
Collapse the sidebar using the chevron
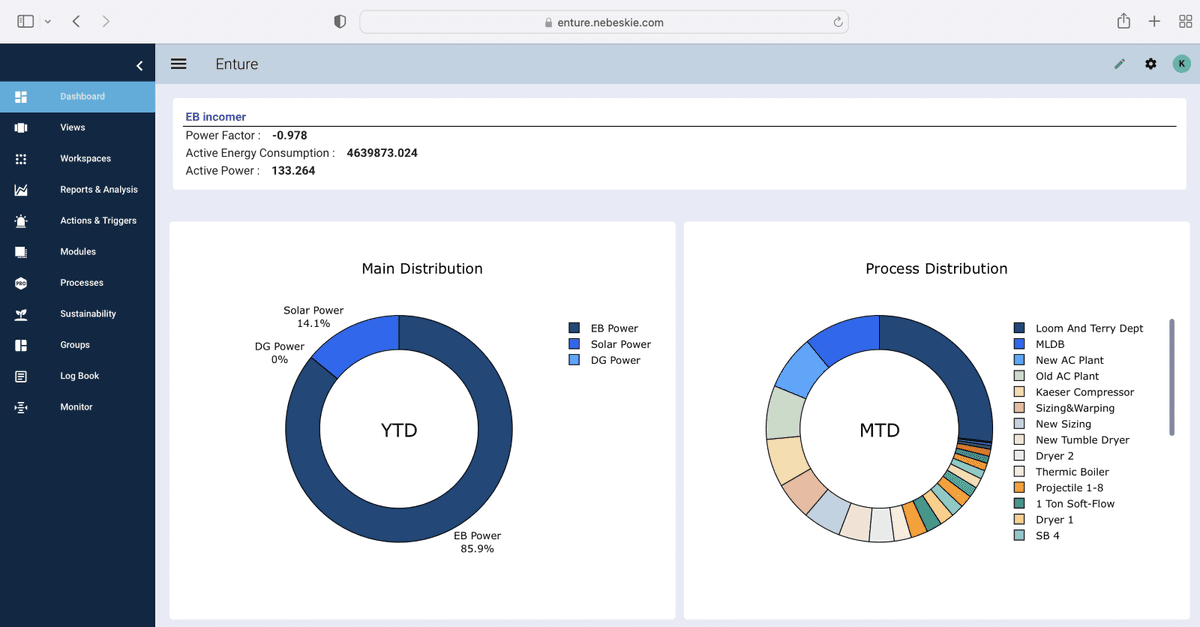pyautogui.click(x=139, y=65)
